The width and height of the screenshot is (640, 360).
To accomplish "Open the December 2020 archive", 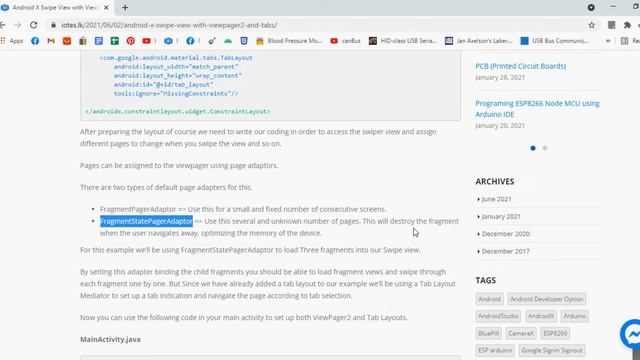I will pos(506,233).
